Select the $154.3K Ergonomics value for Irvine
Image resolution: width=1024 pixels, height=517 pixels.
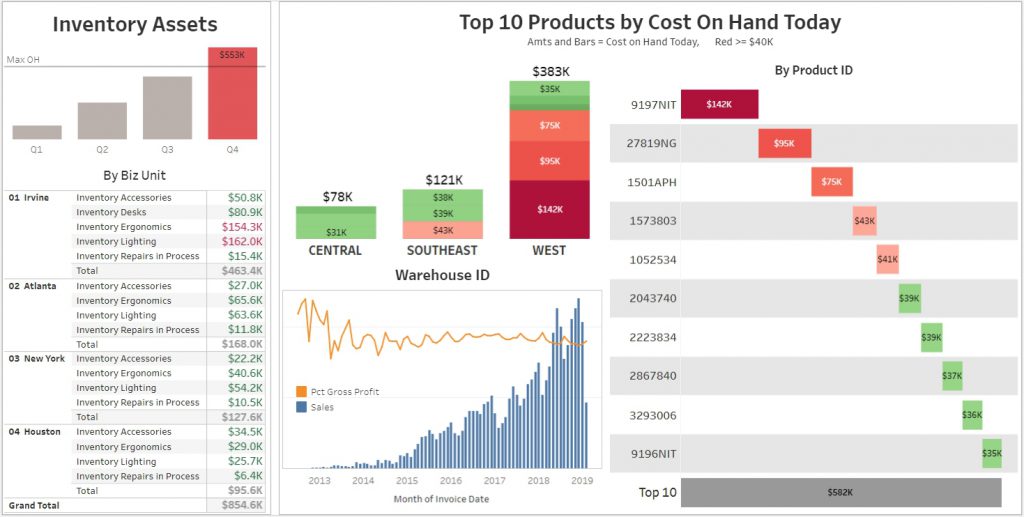point(242,227)
